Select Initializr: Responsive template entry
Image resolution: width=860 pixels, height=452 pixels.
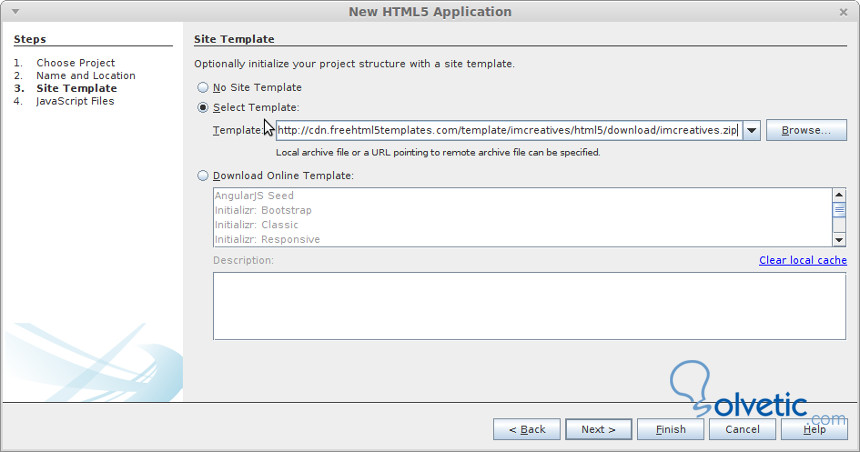(x=267, y=240)
